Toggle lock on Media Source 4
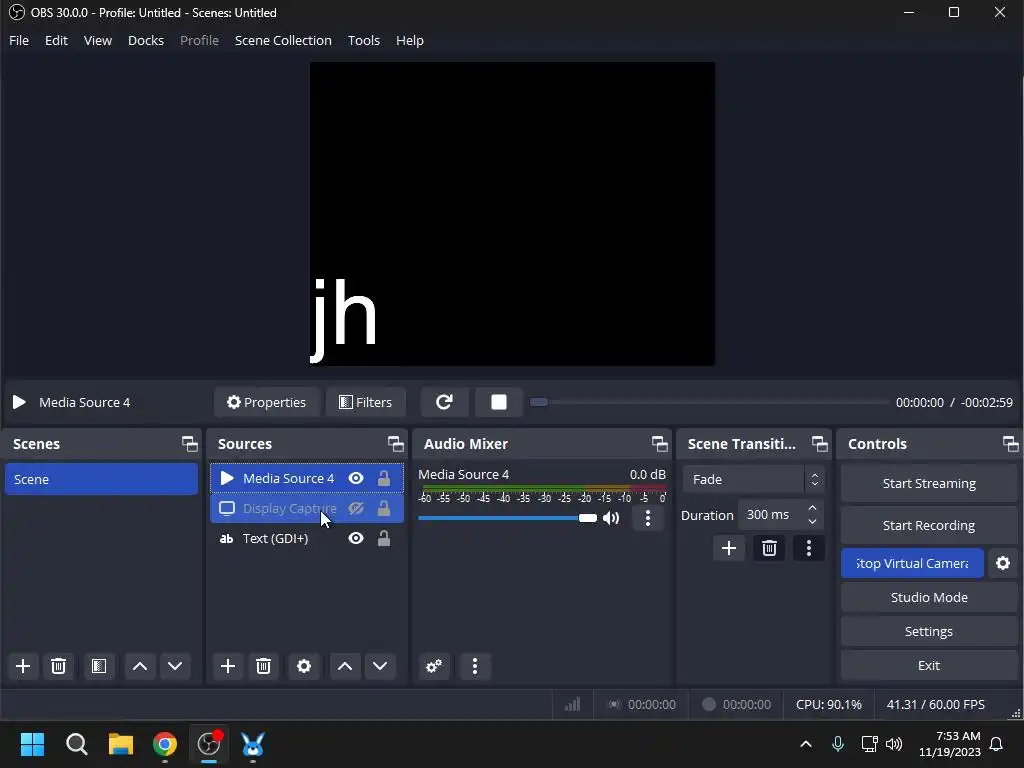 384,478
